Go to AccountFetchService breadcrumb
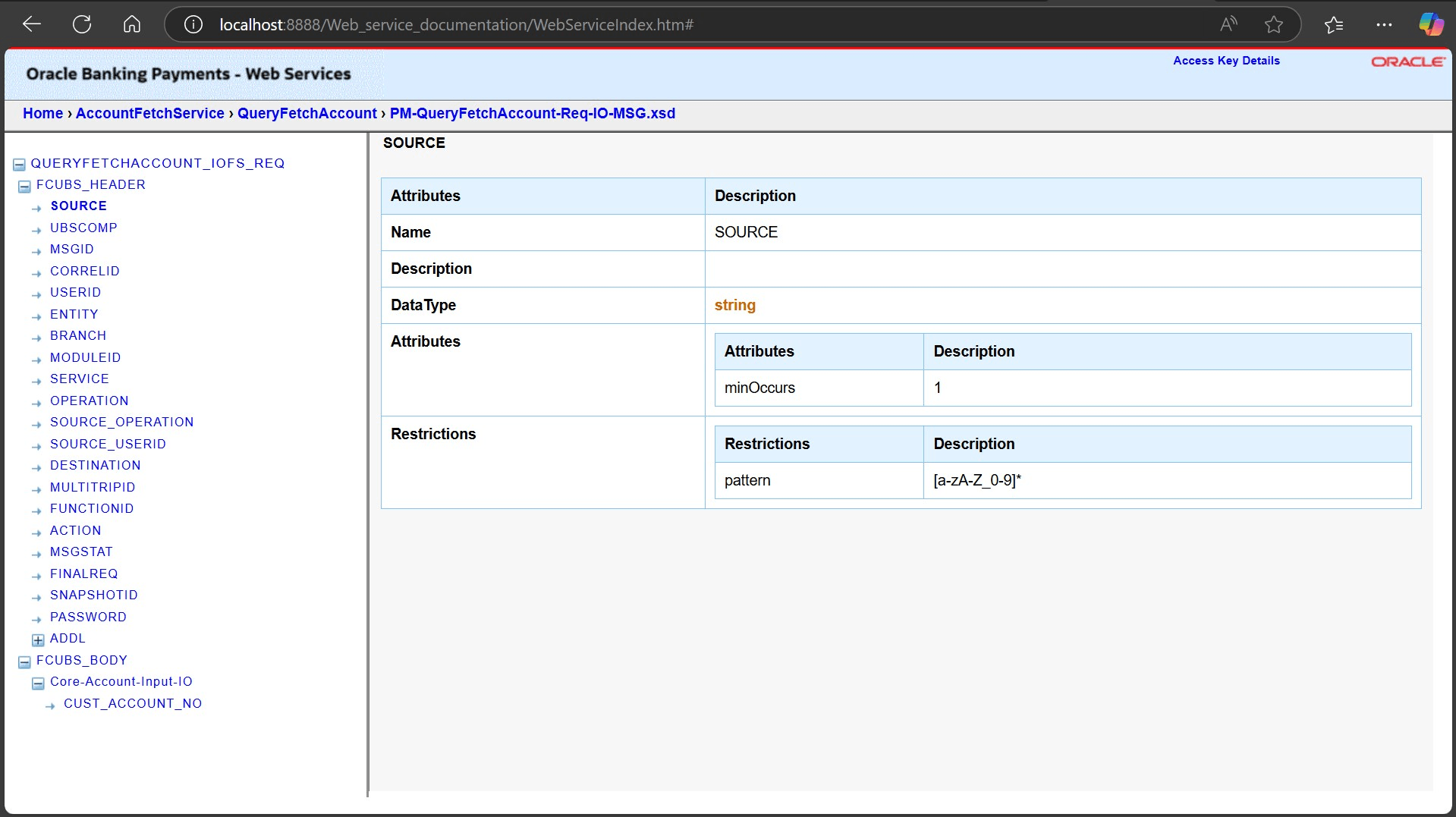 (x=149, y=113)
